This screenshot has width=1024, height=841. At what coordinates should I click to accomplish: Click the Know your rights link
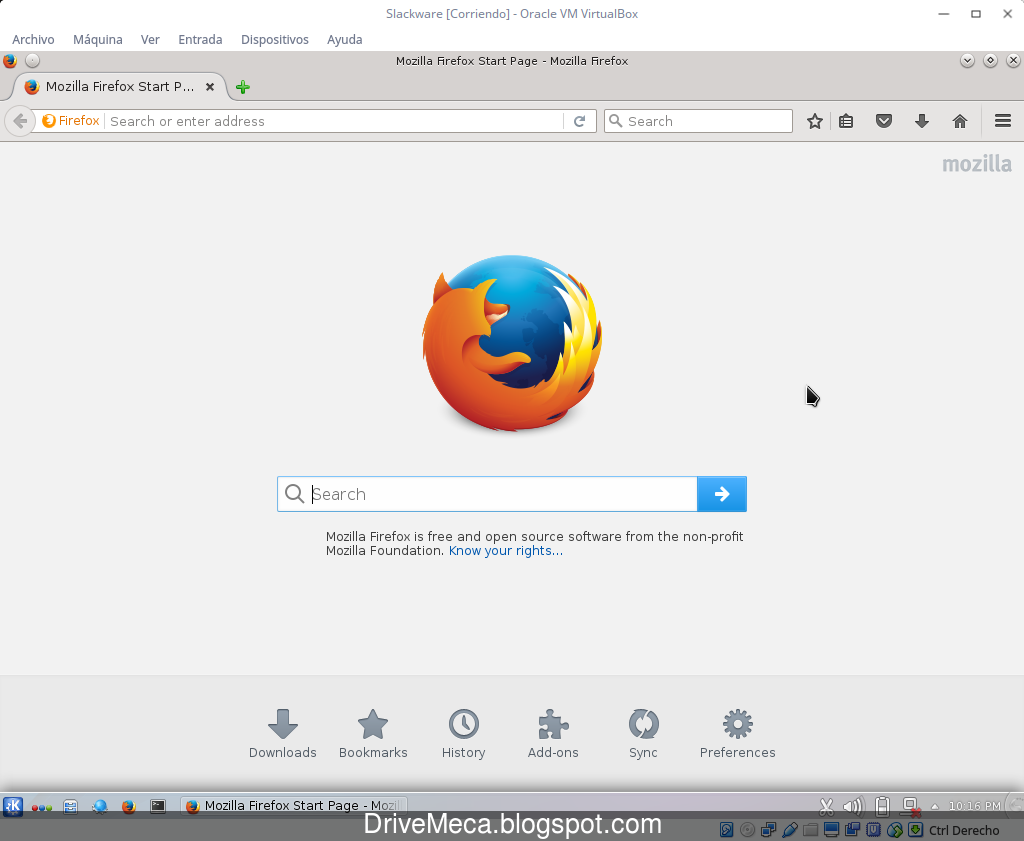[505, 550]
